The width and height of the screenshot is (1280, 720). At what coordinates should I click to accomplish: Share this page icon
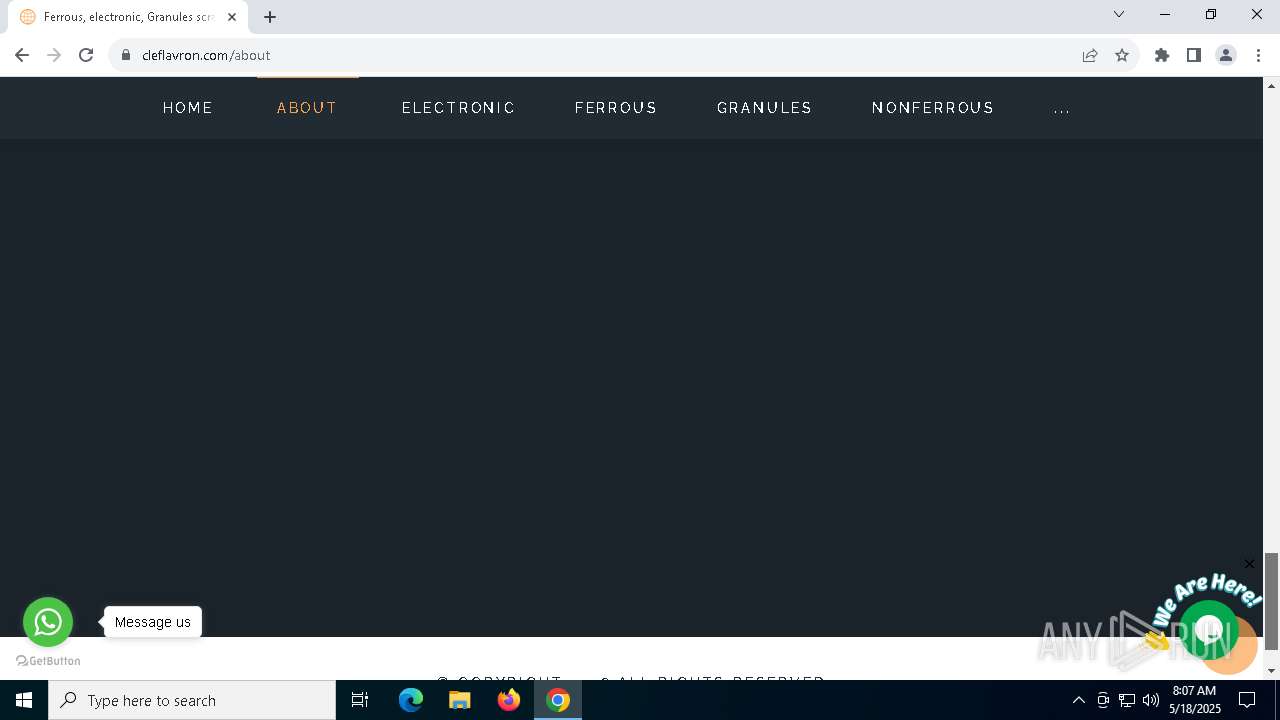coord(1090,55)
